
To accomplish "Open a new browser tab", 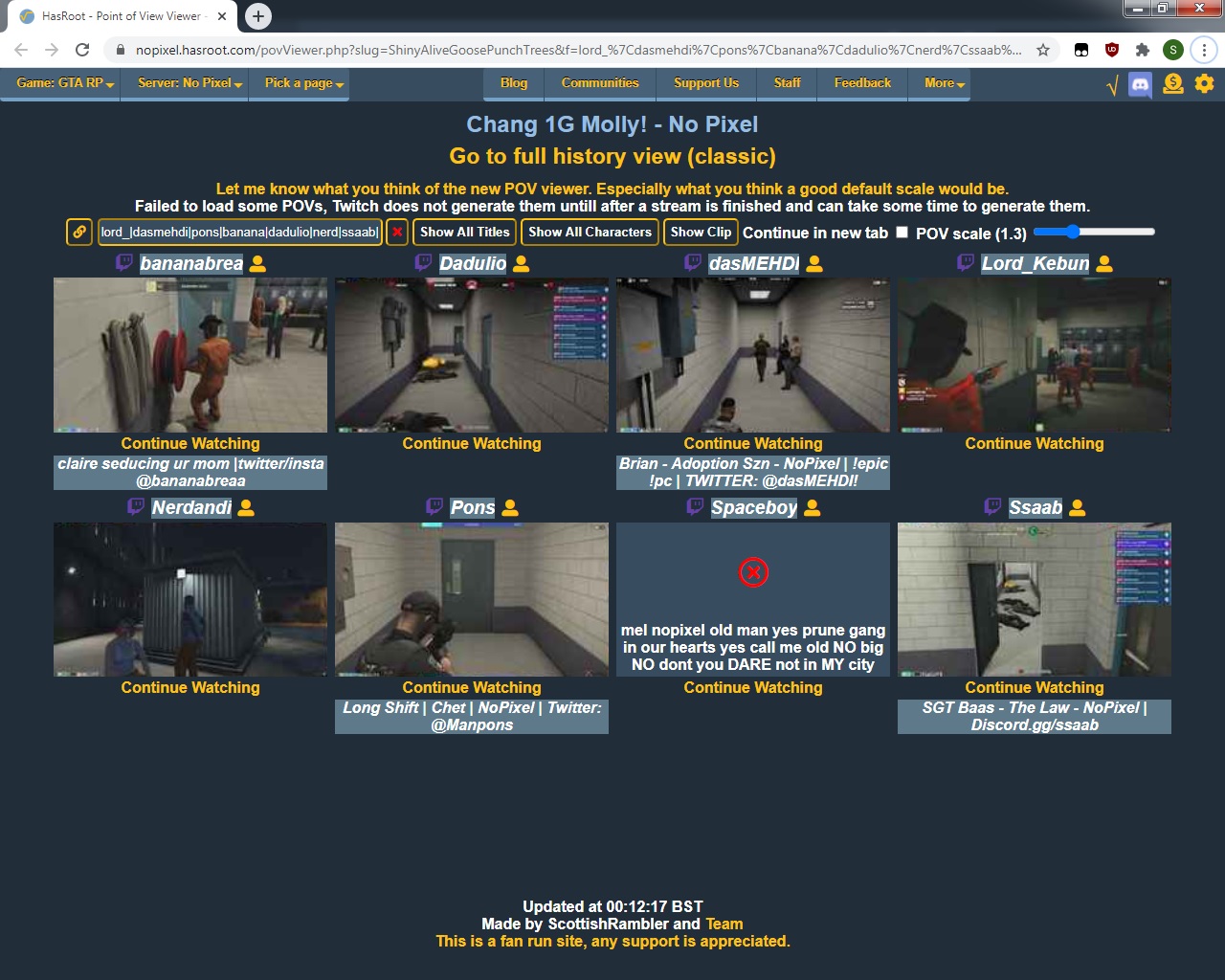I will click(x=258, y=16).
